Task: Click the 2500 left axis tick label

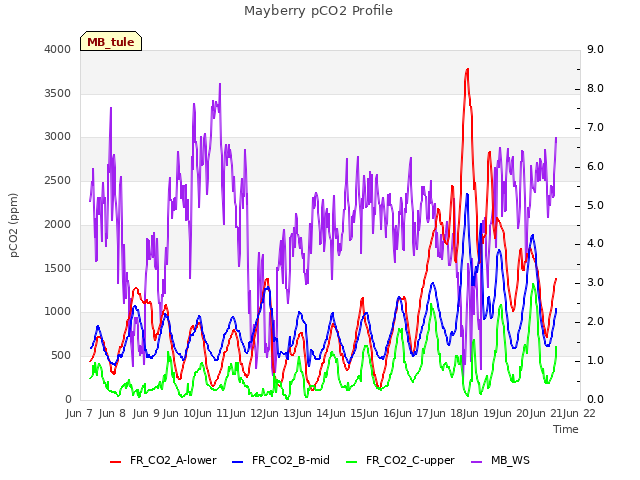Action: tap(58, 181)
